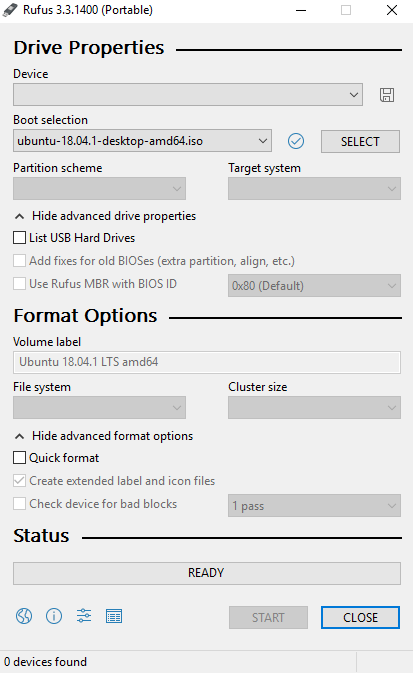Show the log window icon

pos(114,616)
